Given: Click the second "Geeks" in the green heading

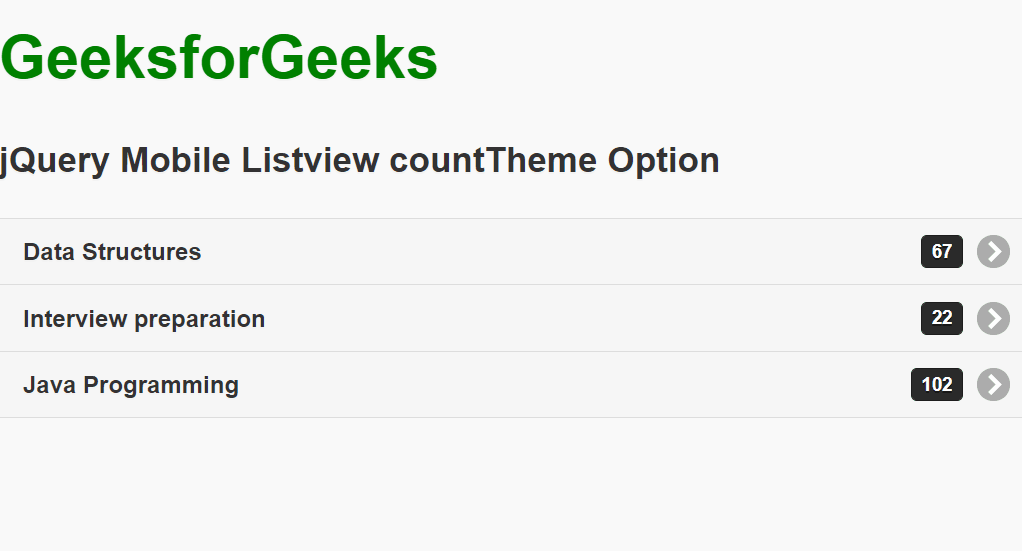Looking at the screenshot, I should 353,58.
